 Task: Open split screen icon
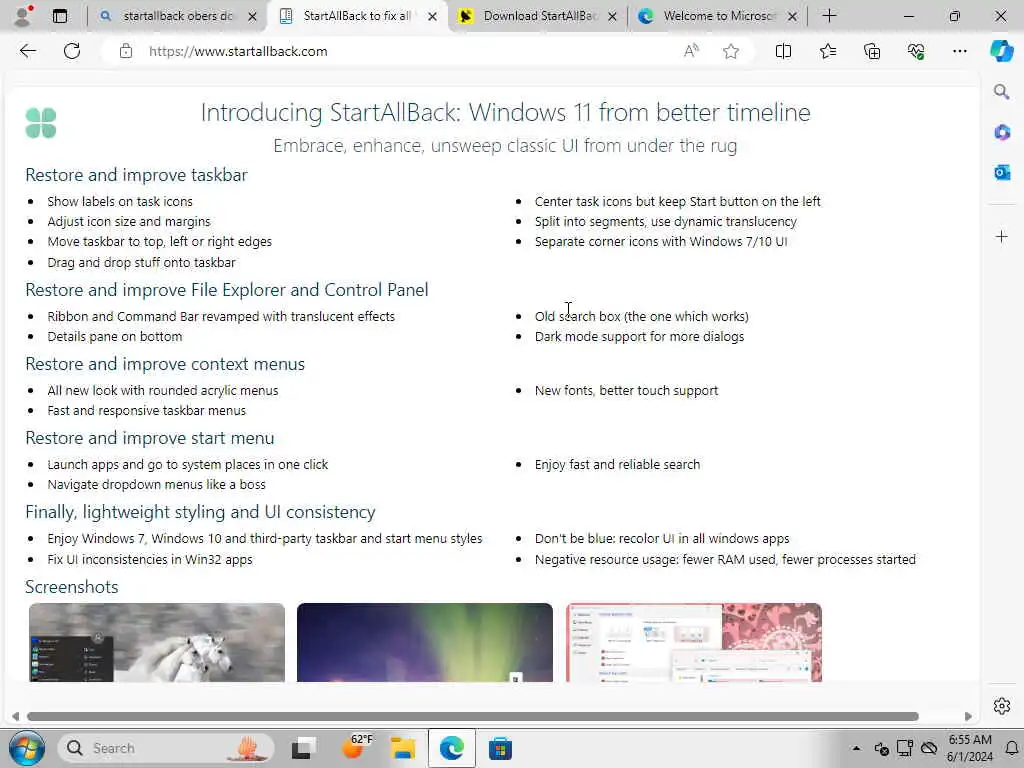click(x=783, y=51)
